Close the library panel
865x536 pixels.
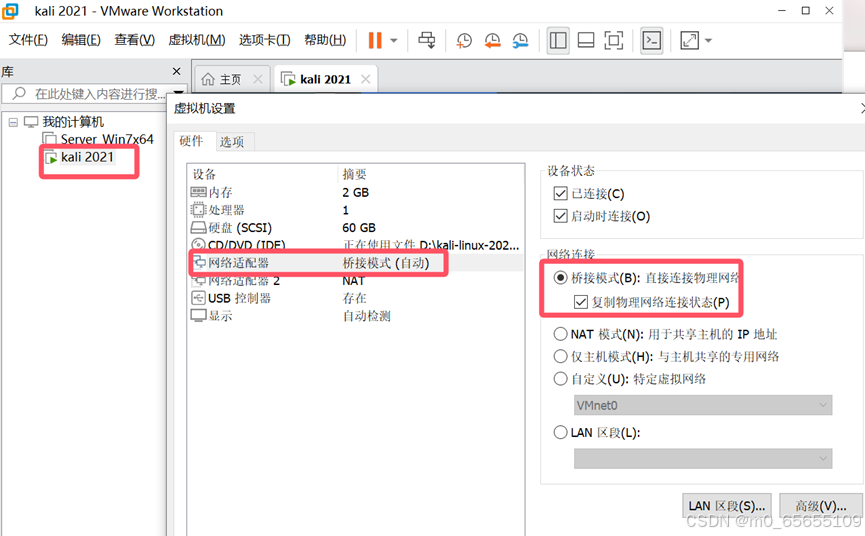click(177, 71)
